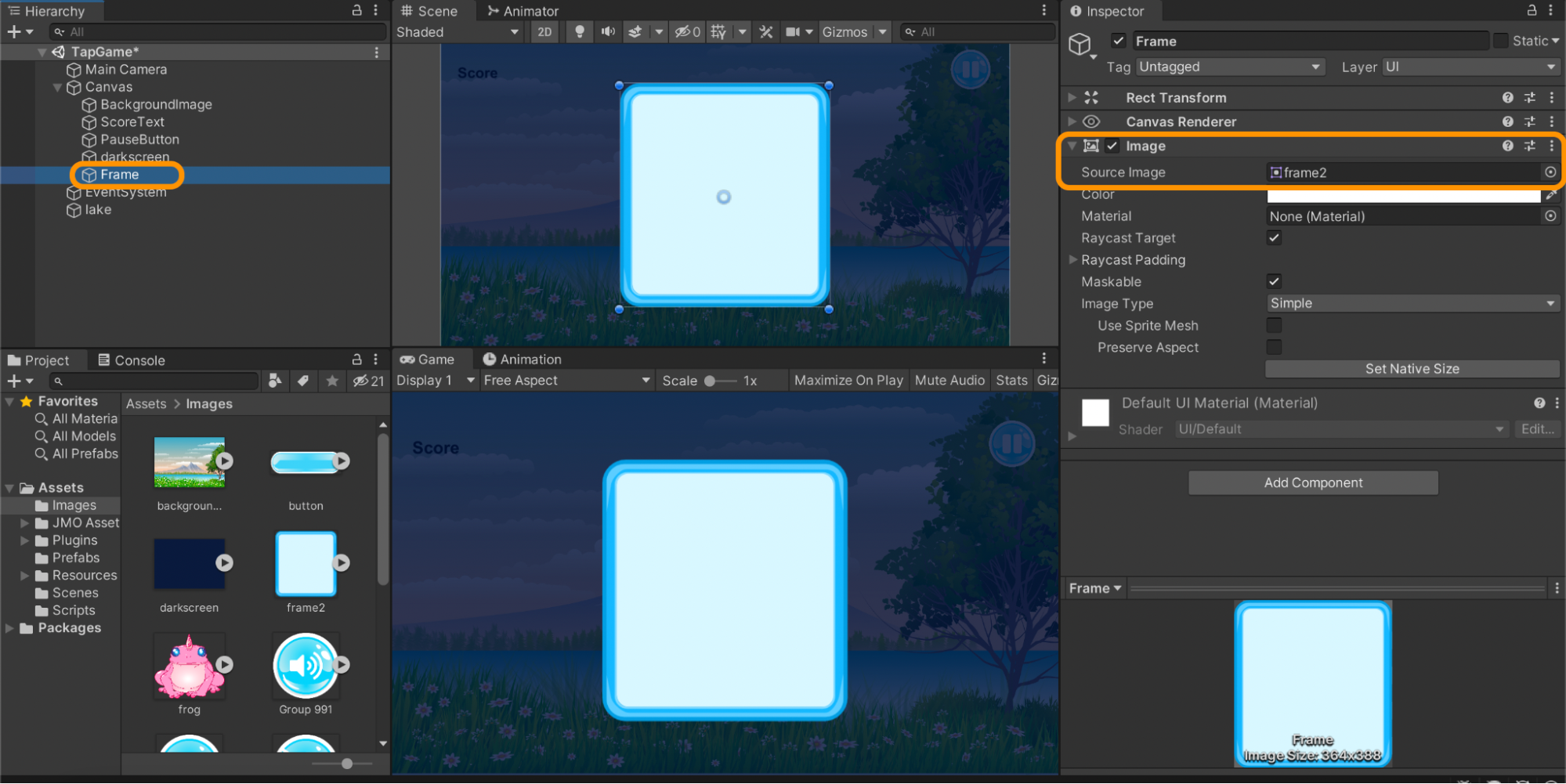Click Set Native Size button

pyautogui.click(x=1412, y=368)
